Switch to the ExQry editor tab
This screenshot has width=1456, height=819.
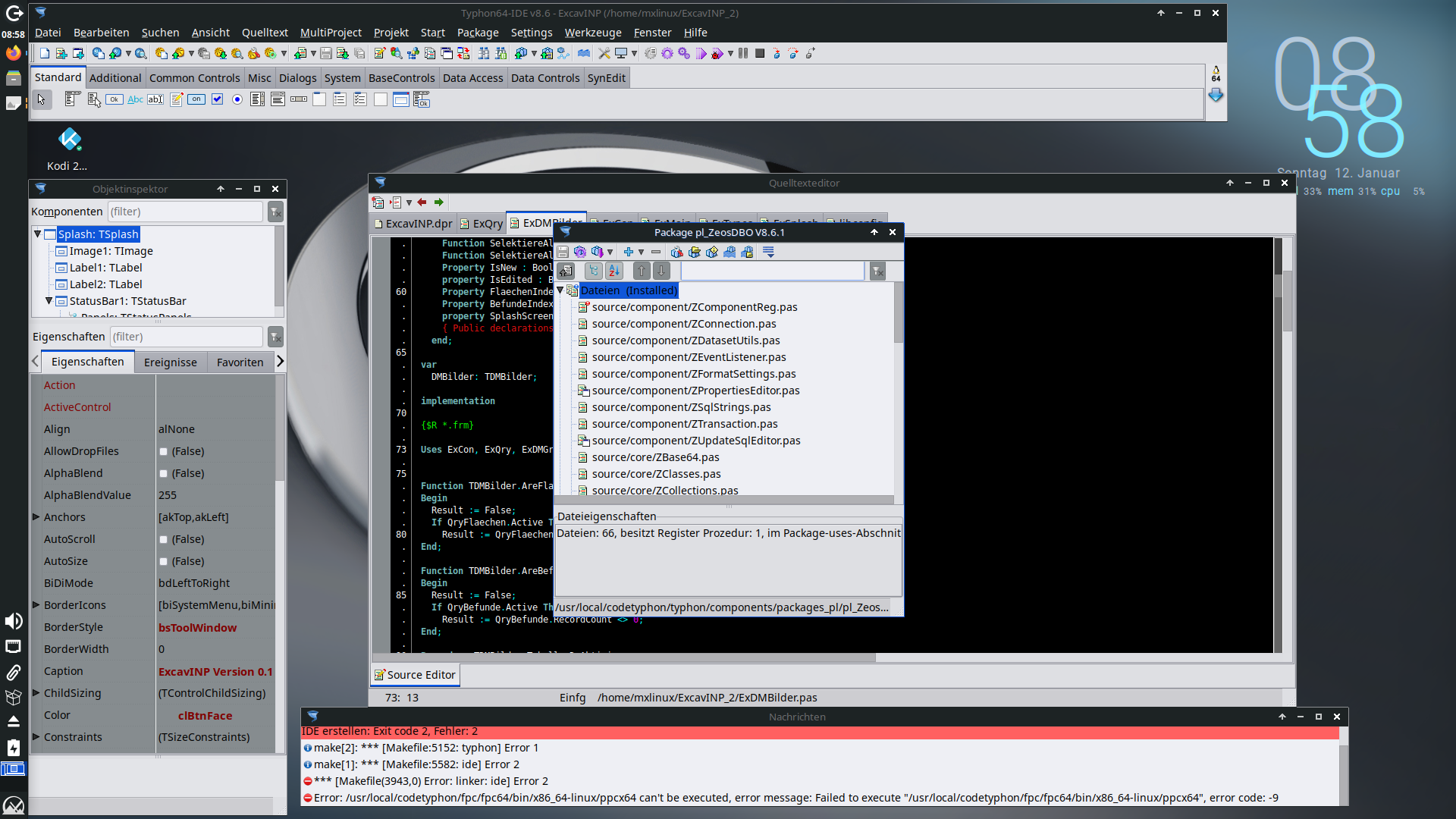[482, 224]
